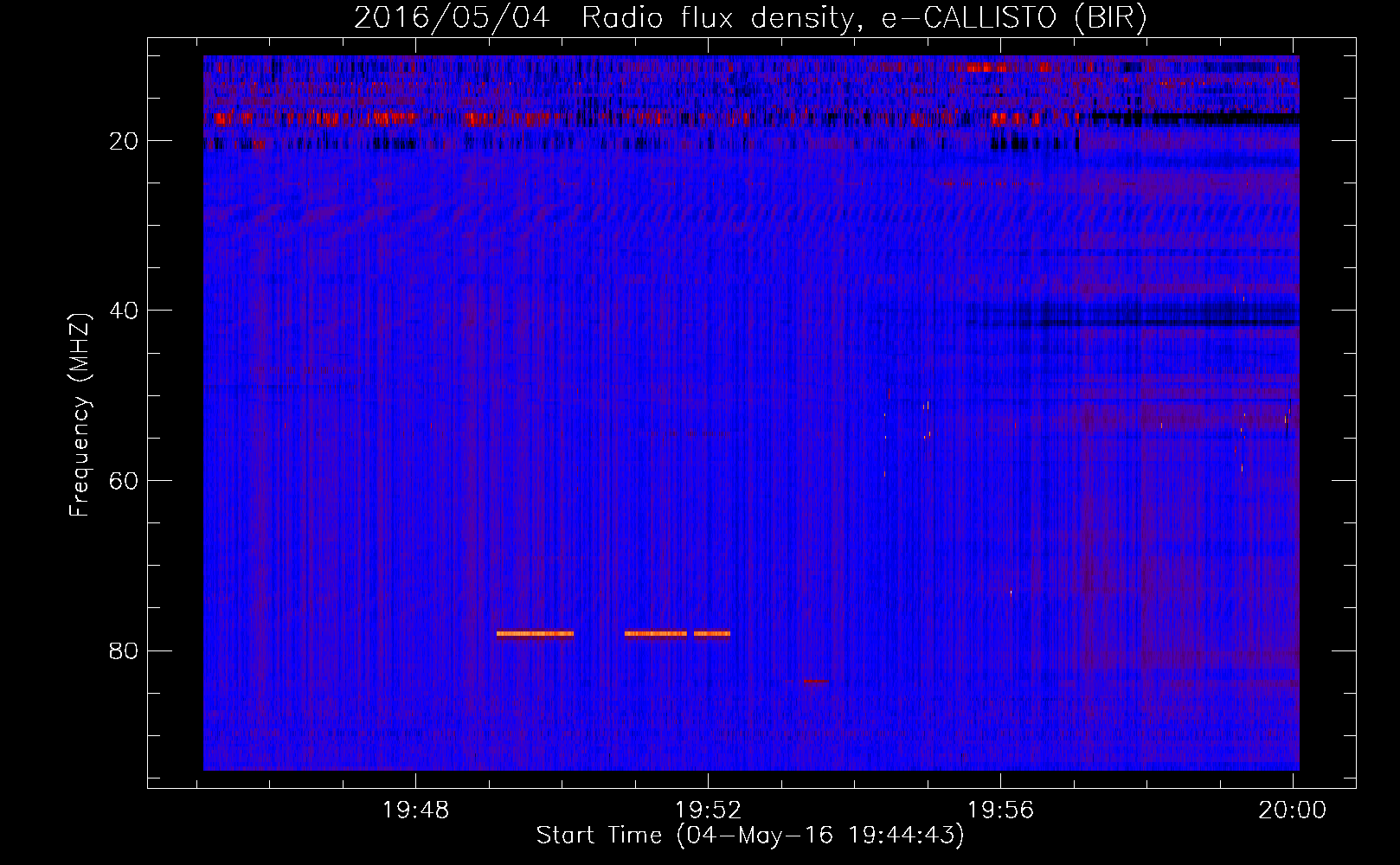Click the 19:48 time tick label
1400x865 pixels.
pos(416,811)
